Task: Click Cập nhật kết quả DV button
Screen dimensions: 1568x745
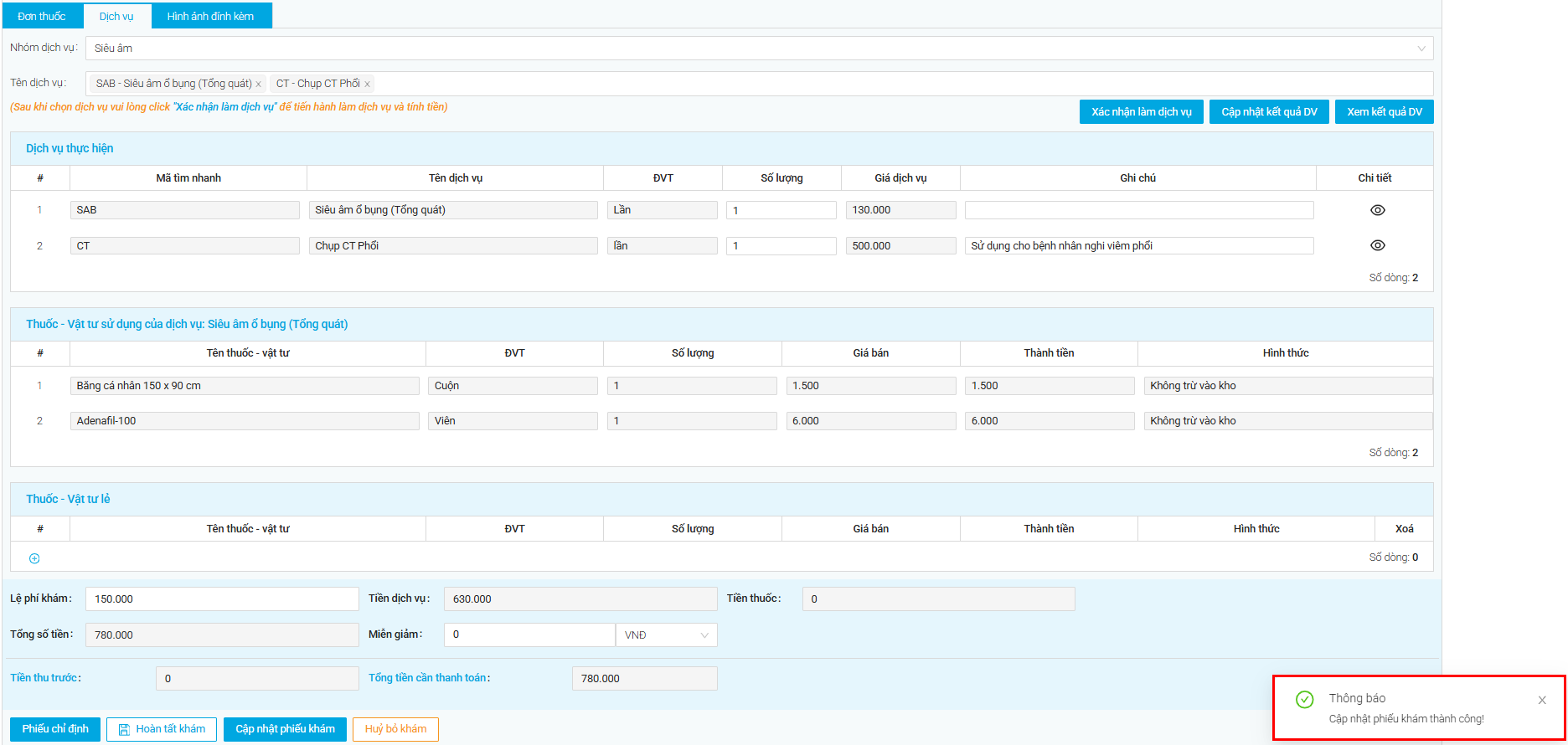Action: click(1269, 112)
